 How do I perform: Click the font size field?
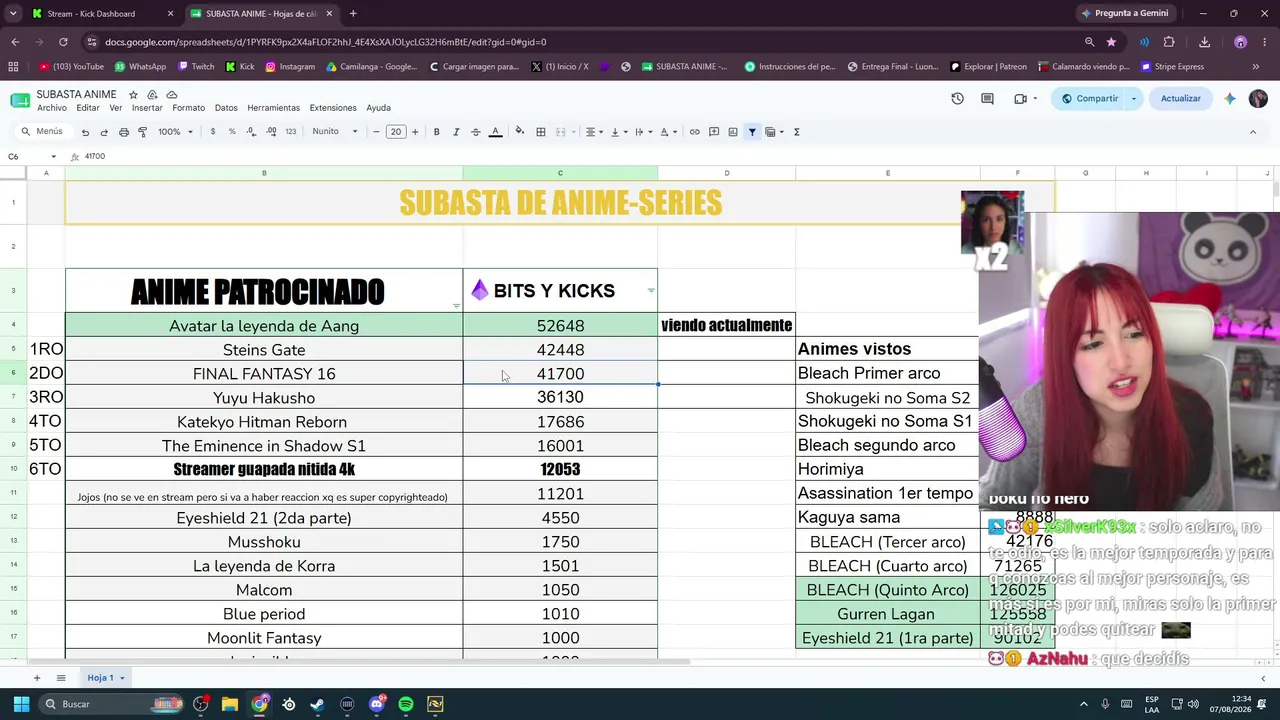click(396, 132)
